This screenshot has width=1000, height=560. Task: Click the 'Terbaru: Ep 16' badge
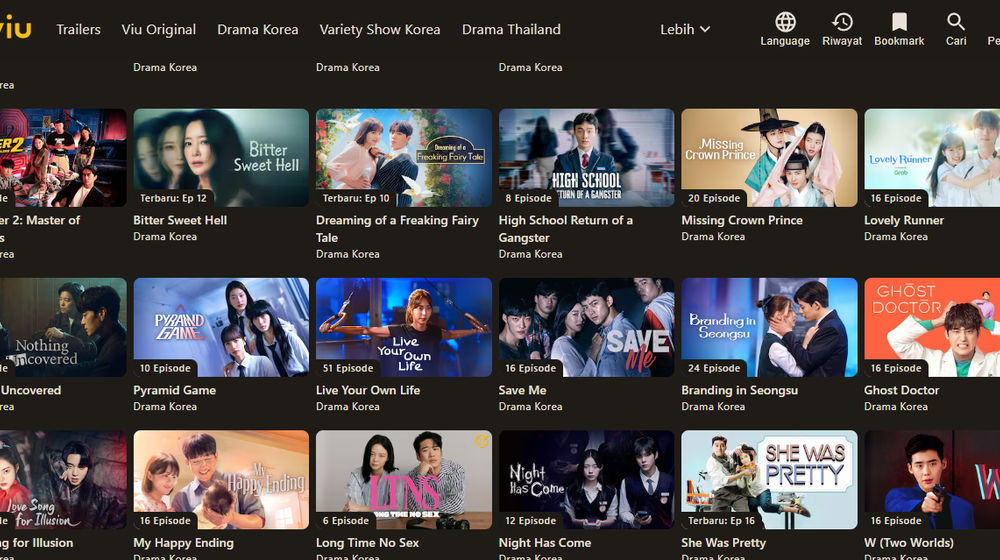(x=721, y=520)
